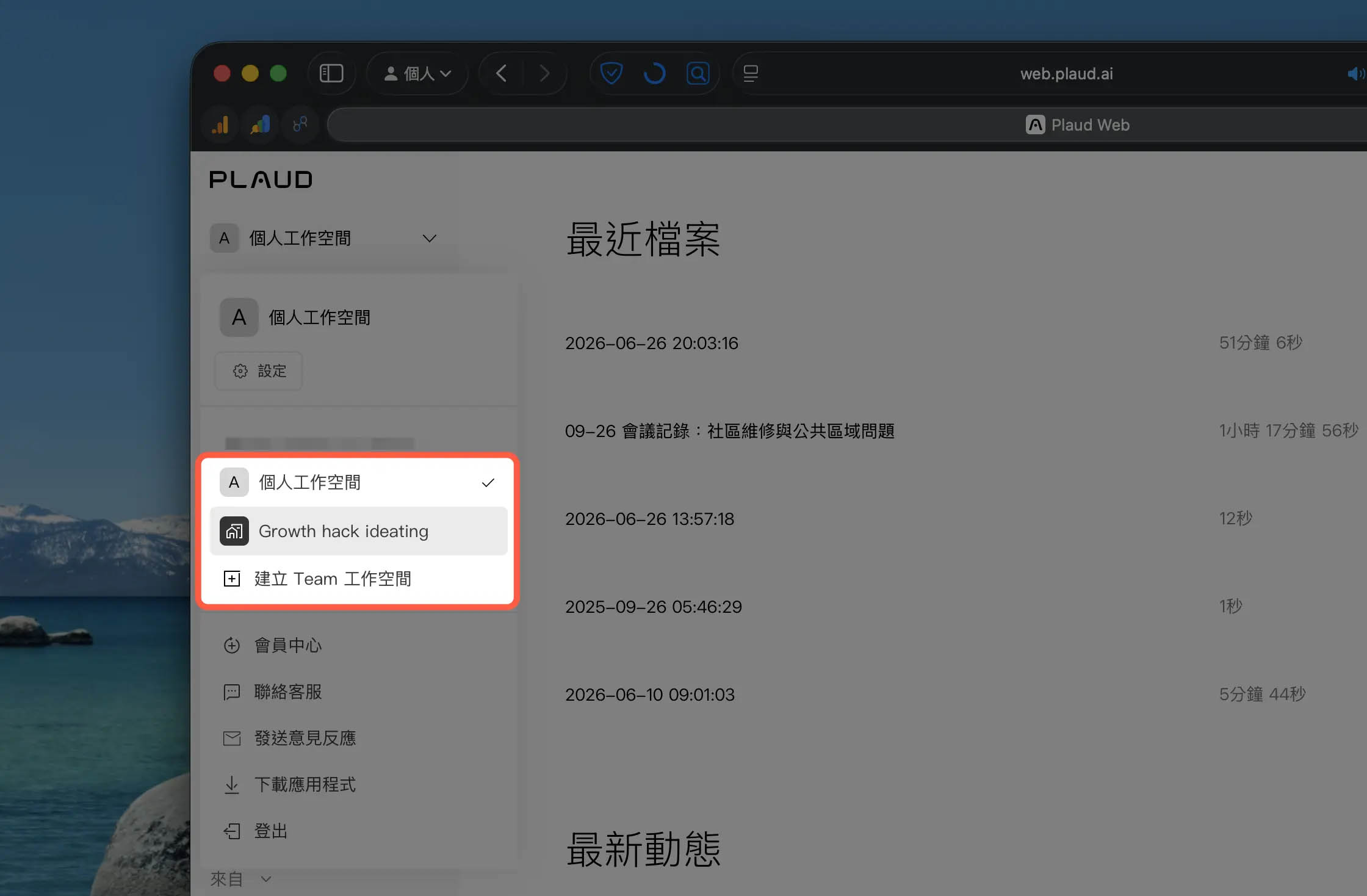Screen dimensions: 1367x896
Task: Open the blue shield extension icon
Action: click(x=611, y=74)
